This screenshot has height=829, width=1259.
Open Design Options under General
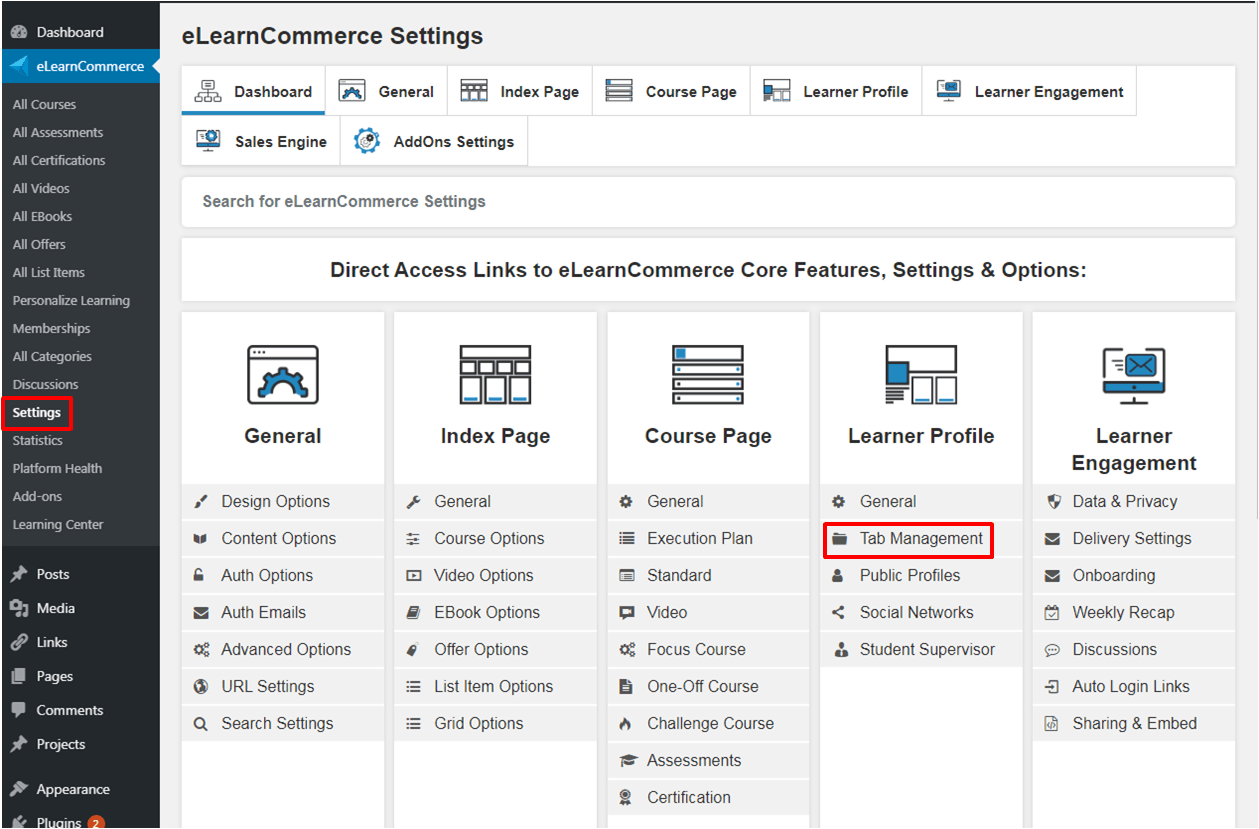(x=275, y=502)
